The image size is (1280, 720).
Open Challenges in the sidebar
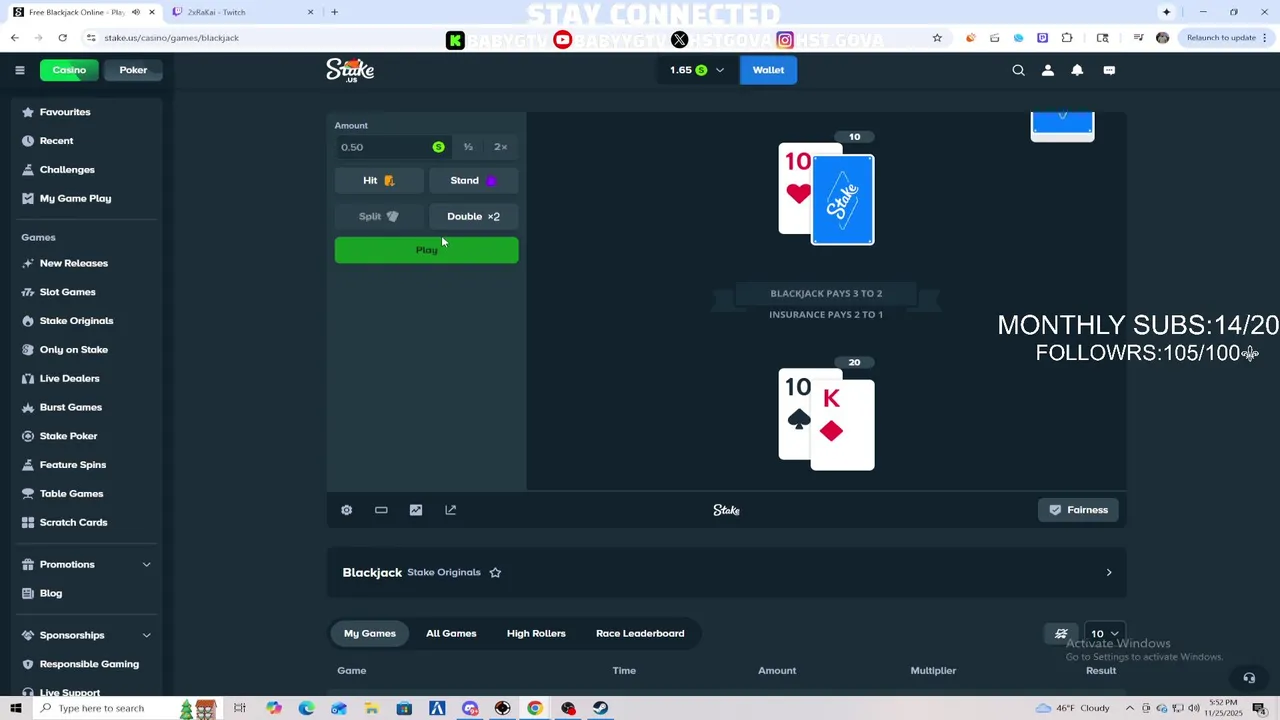[67, 170]
